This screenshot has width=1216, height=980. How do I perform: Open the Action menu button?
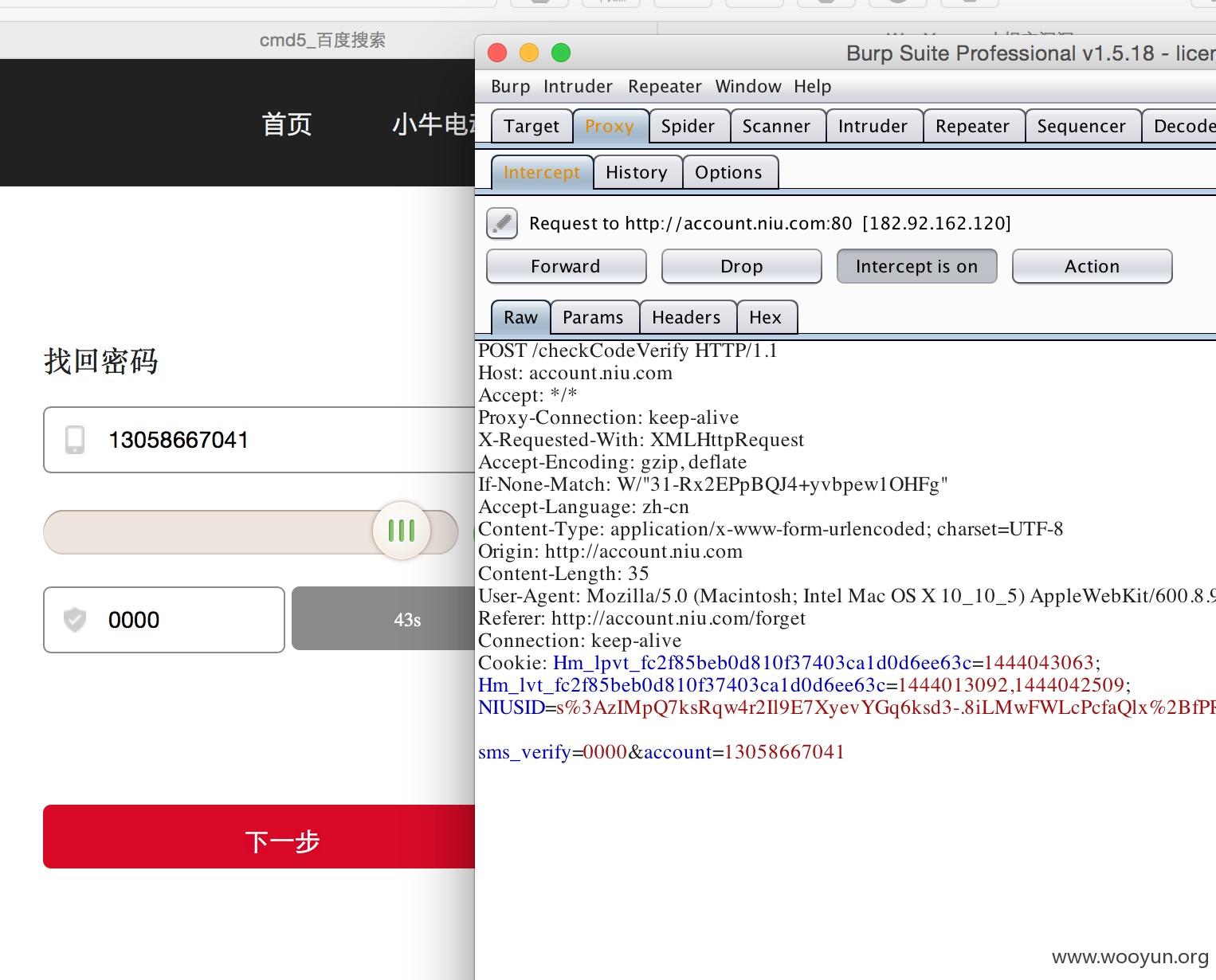pos(1092,266)
